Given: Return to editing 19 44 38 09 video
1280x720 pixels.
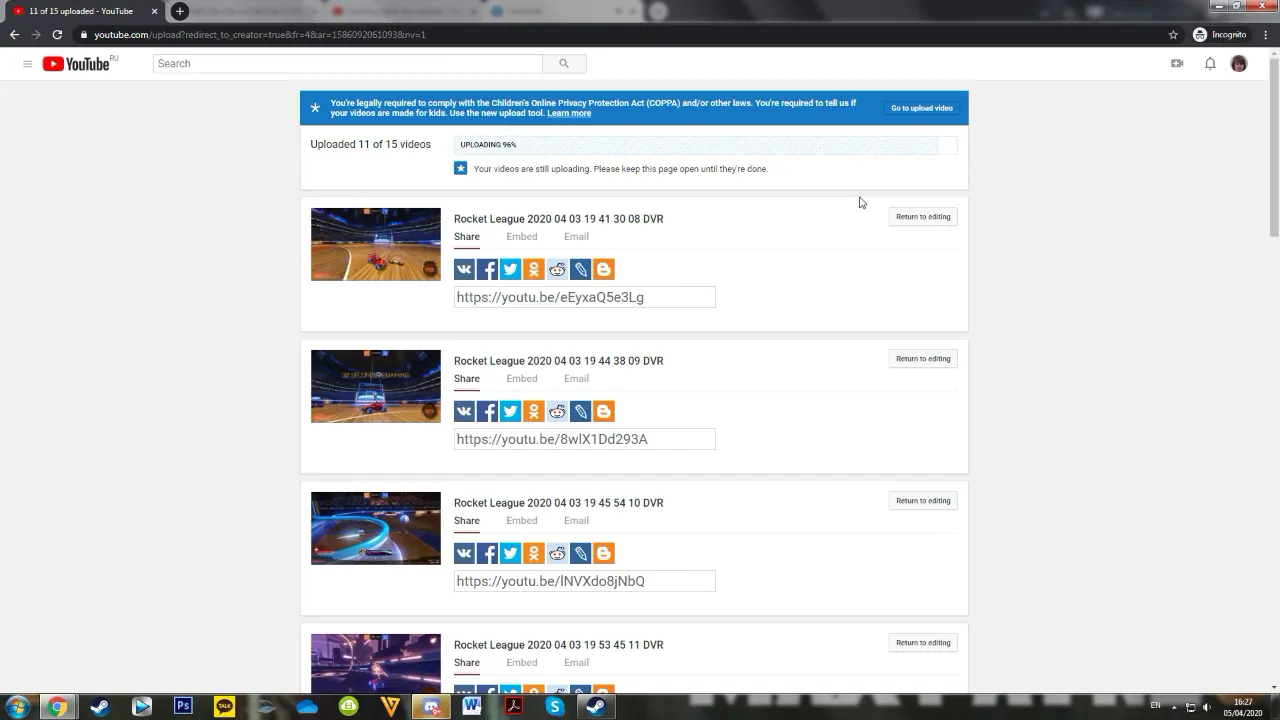Looking at the screenshot, I should click(x=923, y=359).
